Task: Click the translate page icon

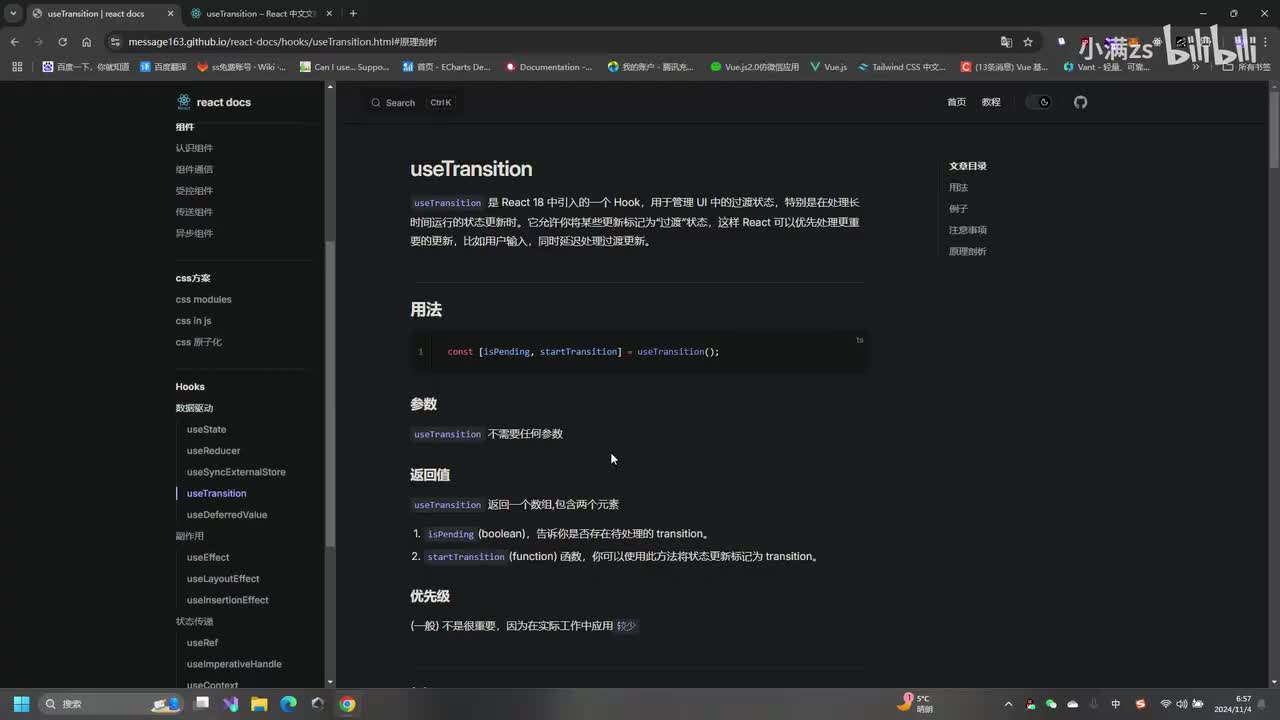Action: pos(1006,42)
